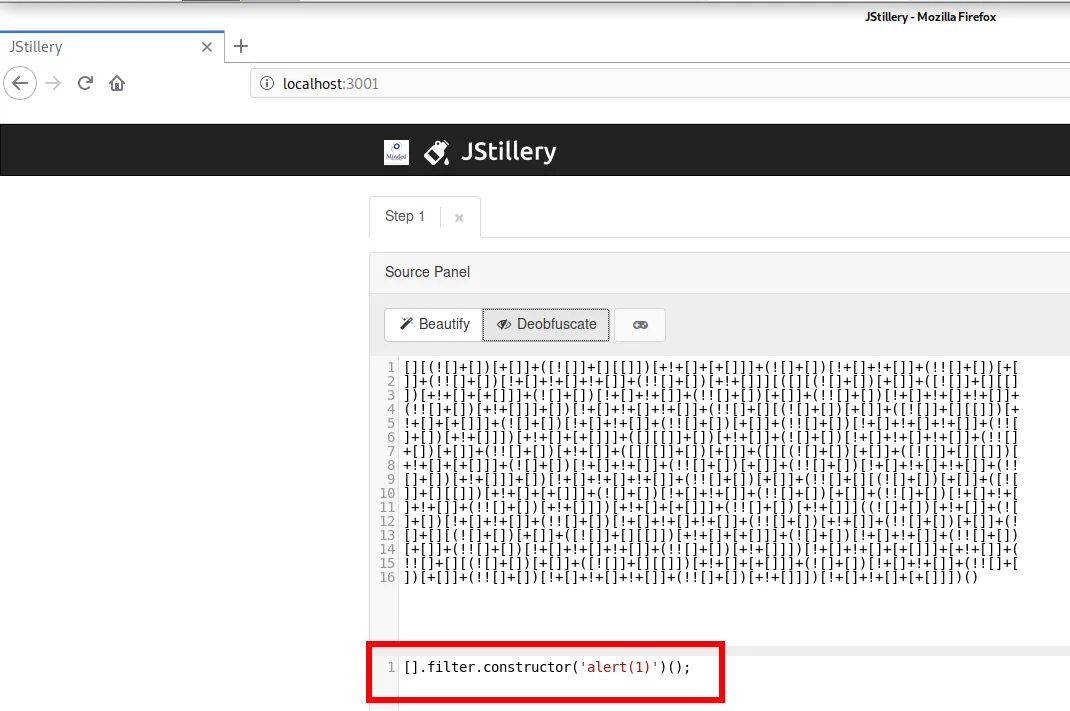Open a new browser tab

(241, 46)
